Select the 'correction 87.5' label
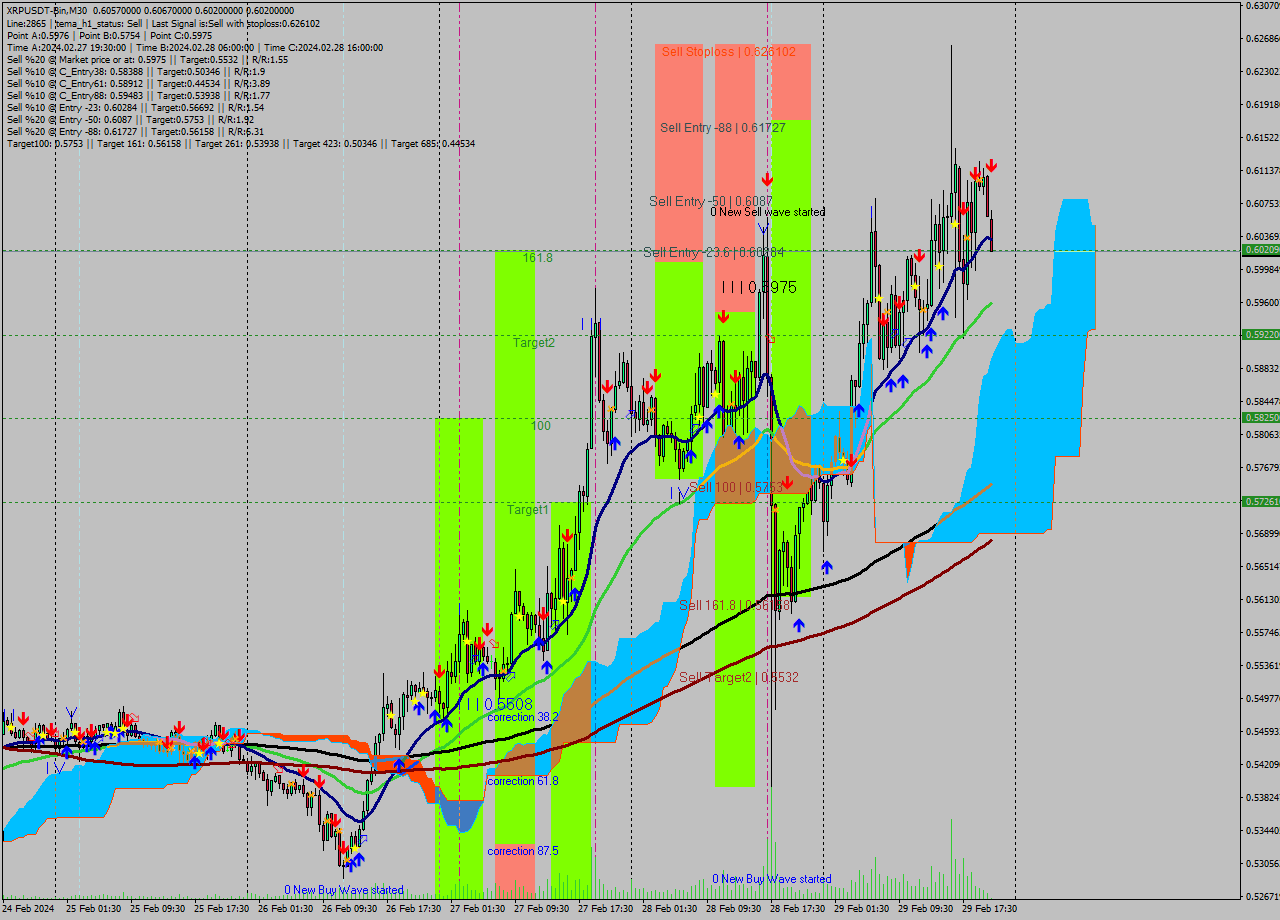1280x920 pixels. (523, 851)
